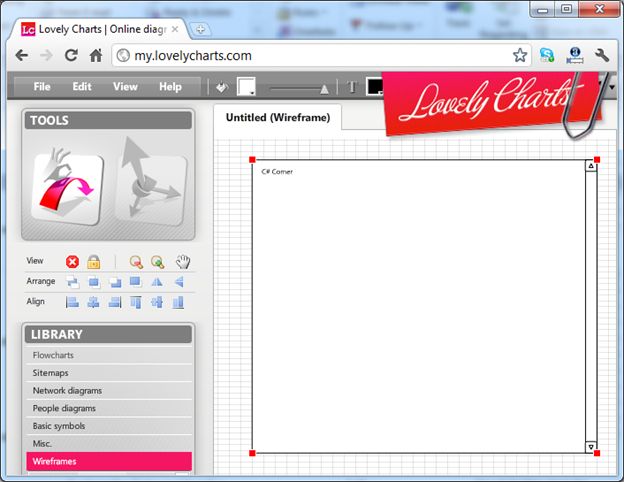Click the wireframe scroll up arrow

point(591,166)
